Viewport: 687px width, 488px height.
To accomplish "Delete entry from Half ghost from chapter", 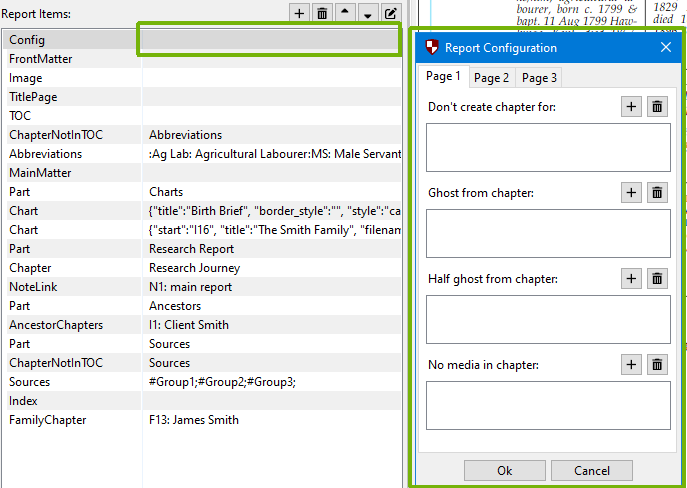I will pyautogui.click(x=657, y=279).
